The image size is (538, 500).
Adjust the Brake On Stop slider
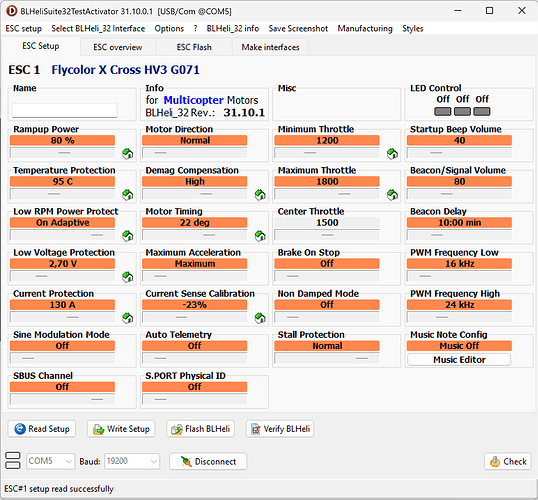(x=327, y=276)
